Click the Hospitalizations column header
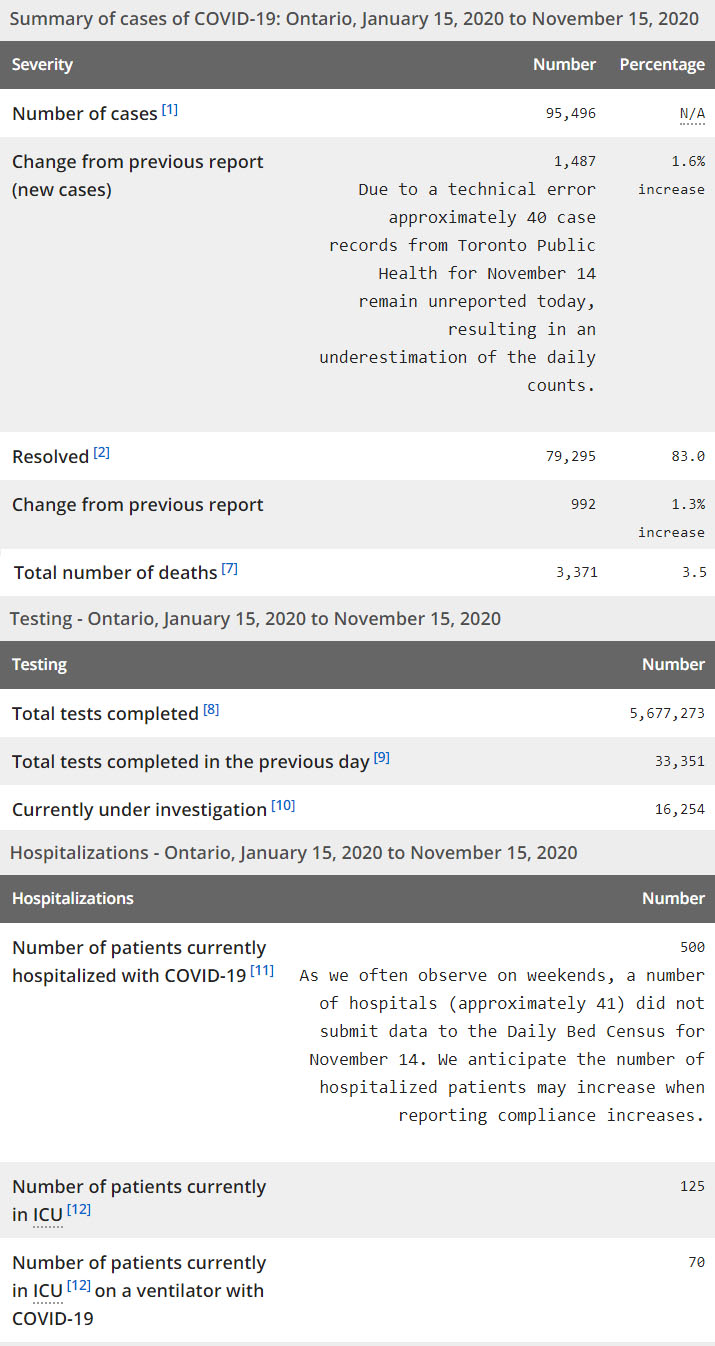The image size is (715, 1346). (x=72, y=899)
